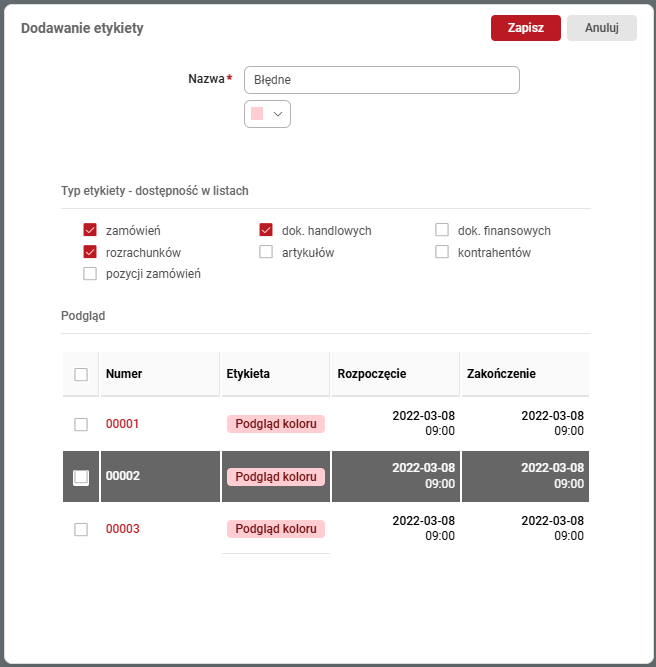Select the row 00002 checkbox

point(81,477)
